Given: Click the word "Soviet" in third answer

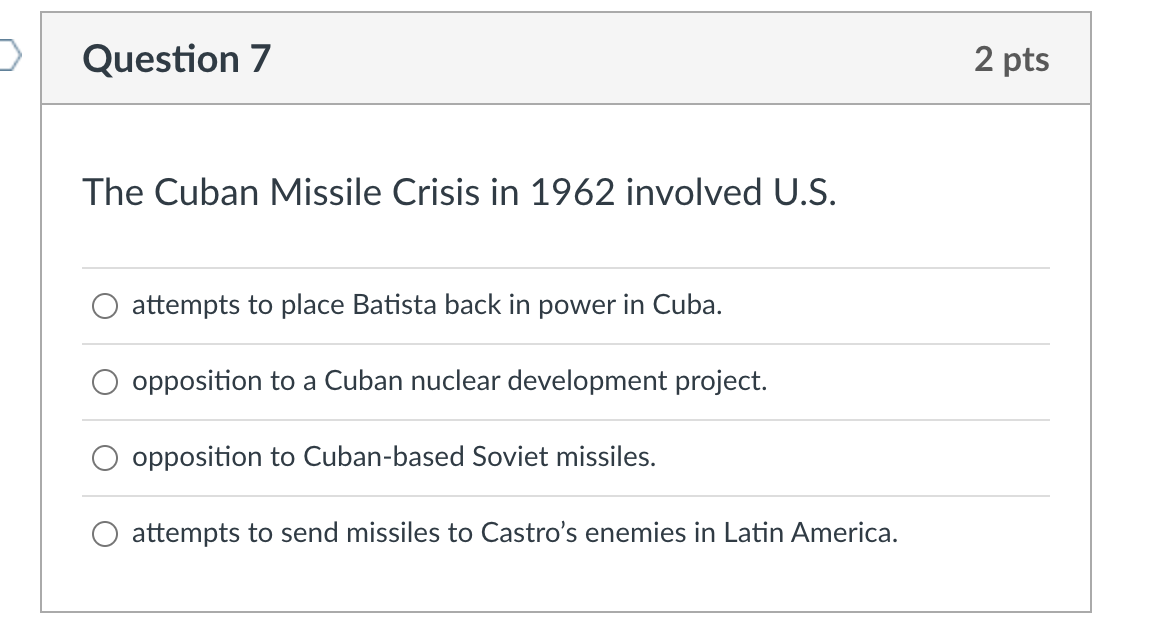Looking at the screenshot, I should (x=510, y=457).
